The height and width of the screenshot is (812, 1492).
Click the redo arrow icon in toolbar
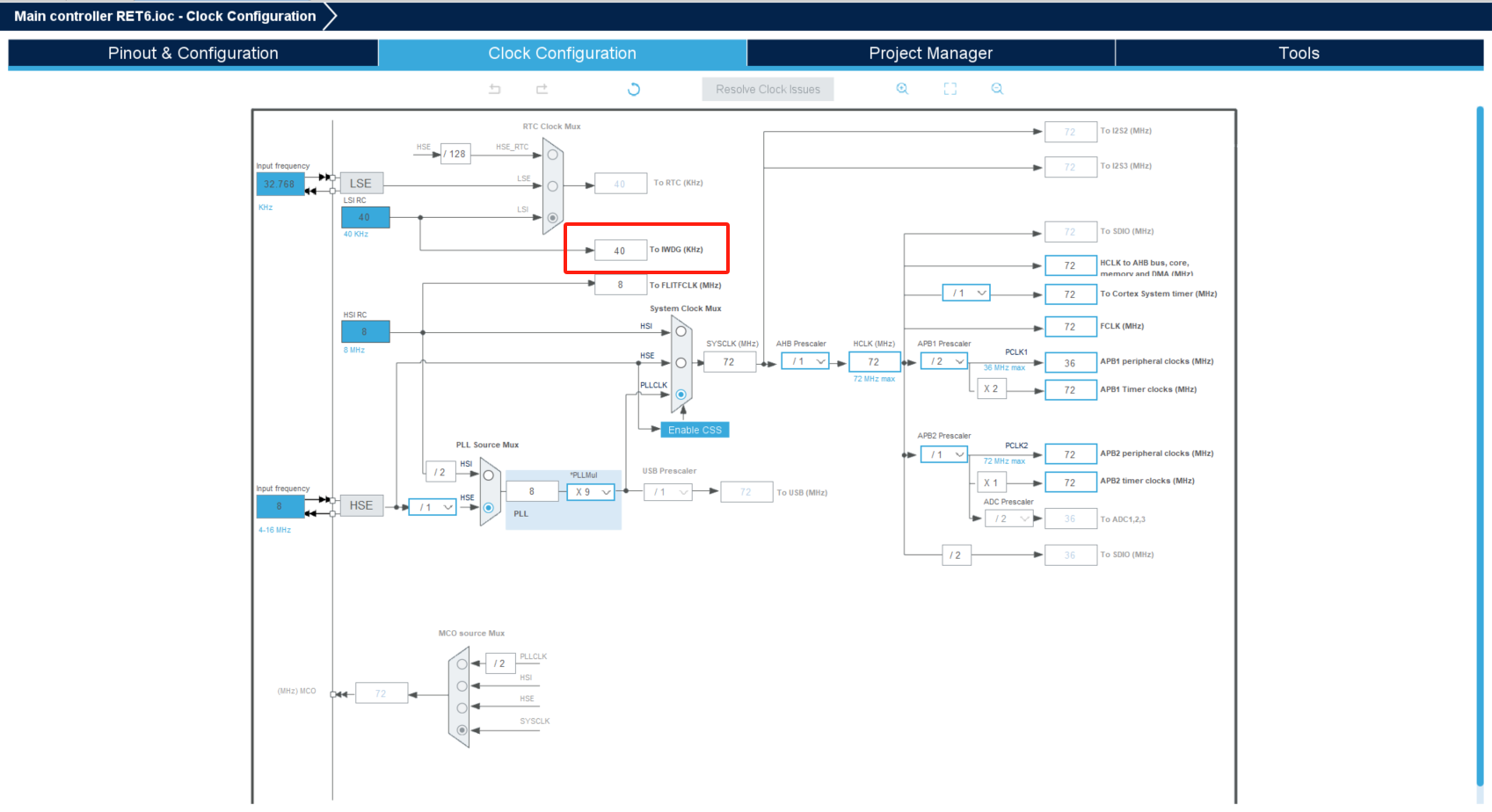pos(542,89)
